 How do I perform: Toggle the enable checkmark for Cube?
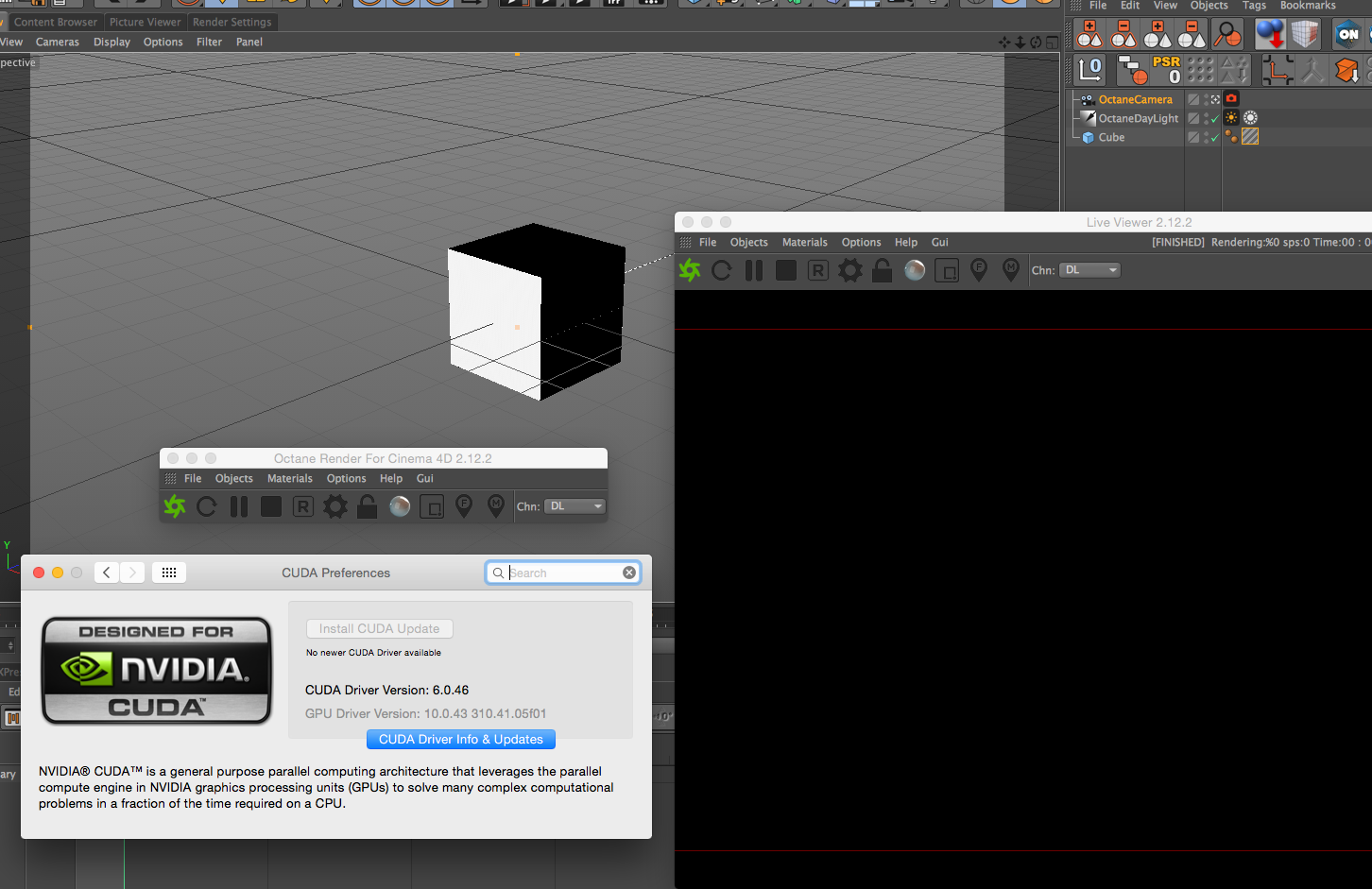1215,137
